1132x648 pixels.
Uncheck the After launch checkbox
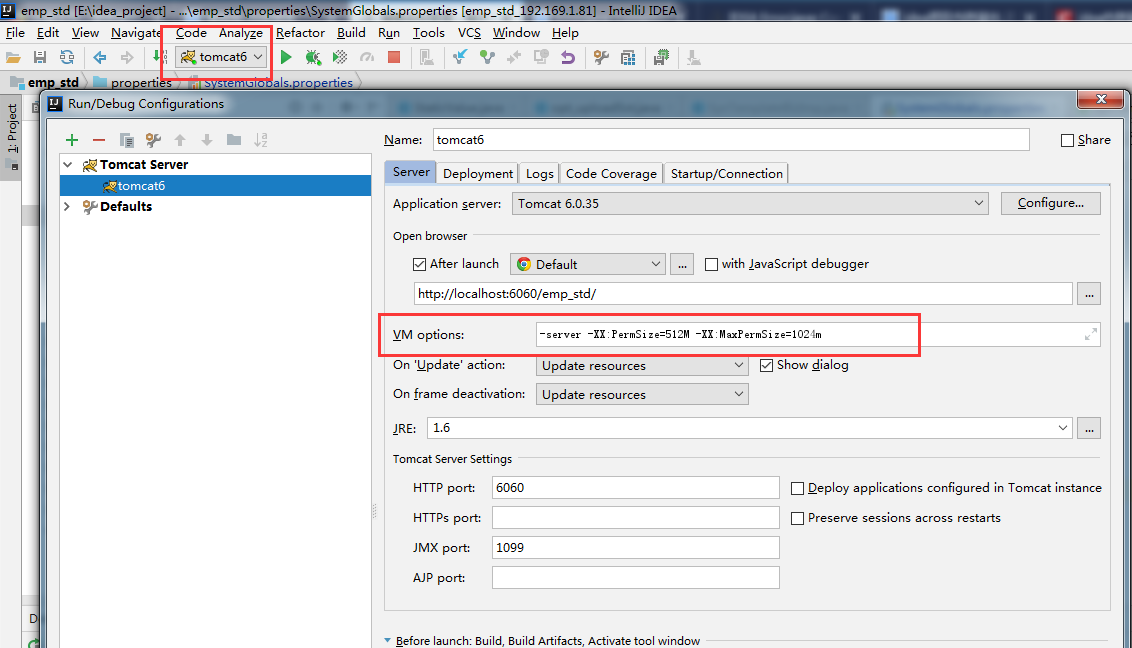[x=419, y=264]
